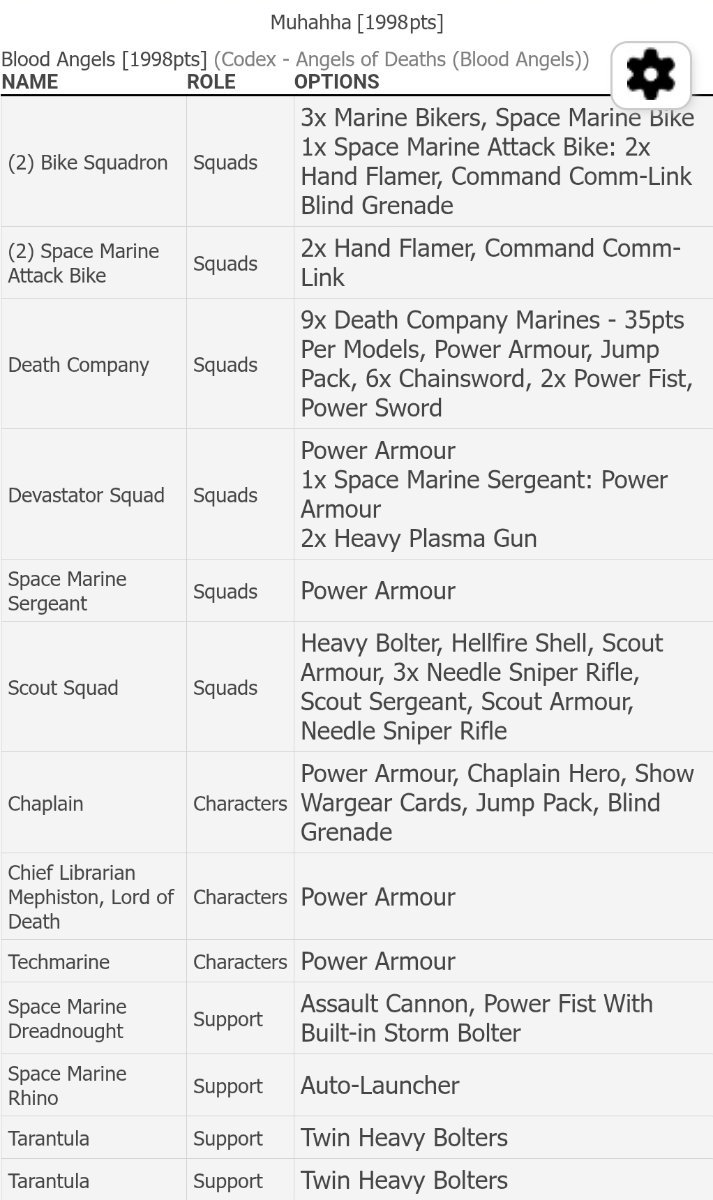Click the Techmarine character row
Viewport: 713px width, 1200px height.
356,962
